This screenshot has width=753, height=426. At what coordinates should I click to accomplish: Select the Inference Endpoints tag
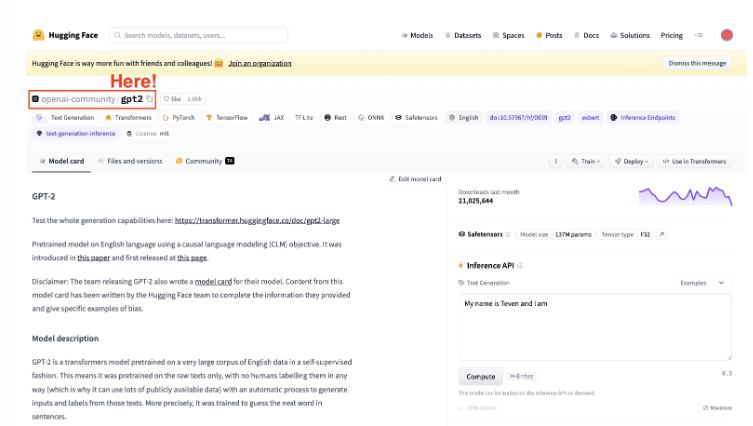643,118
